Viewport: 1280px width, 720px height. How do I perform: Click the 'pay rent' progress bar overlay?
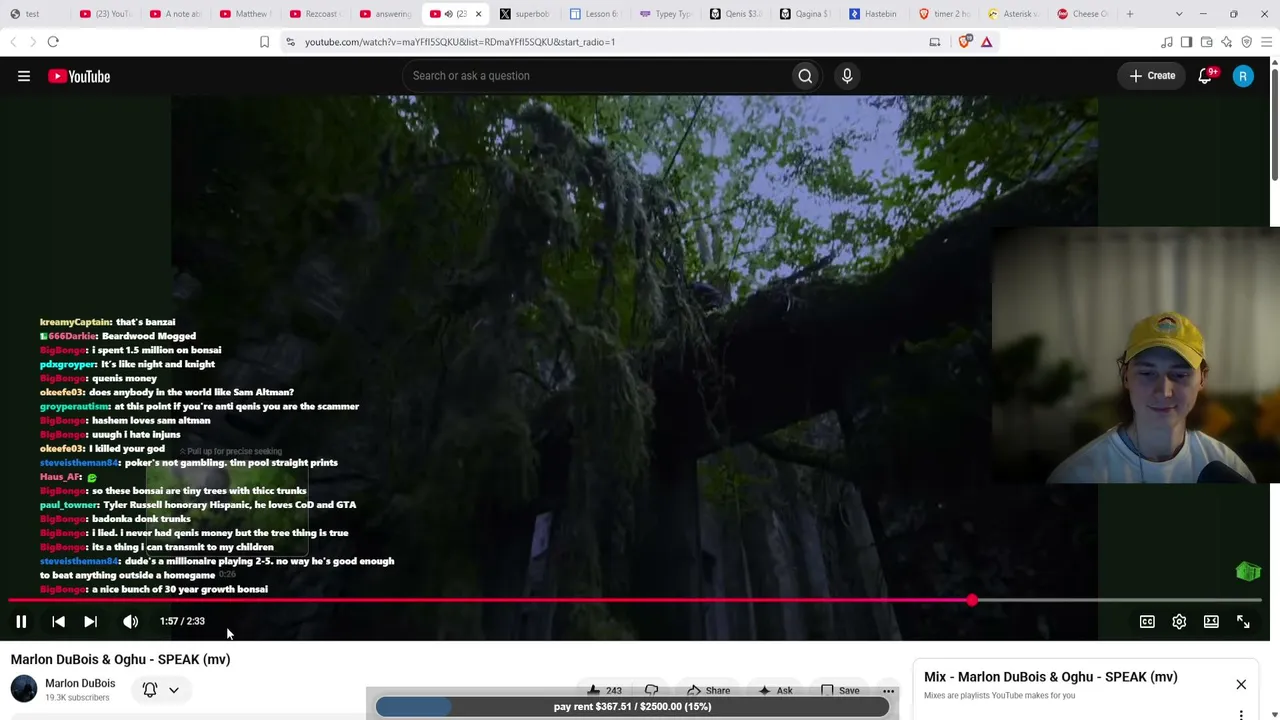point(632,707)
